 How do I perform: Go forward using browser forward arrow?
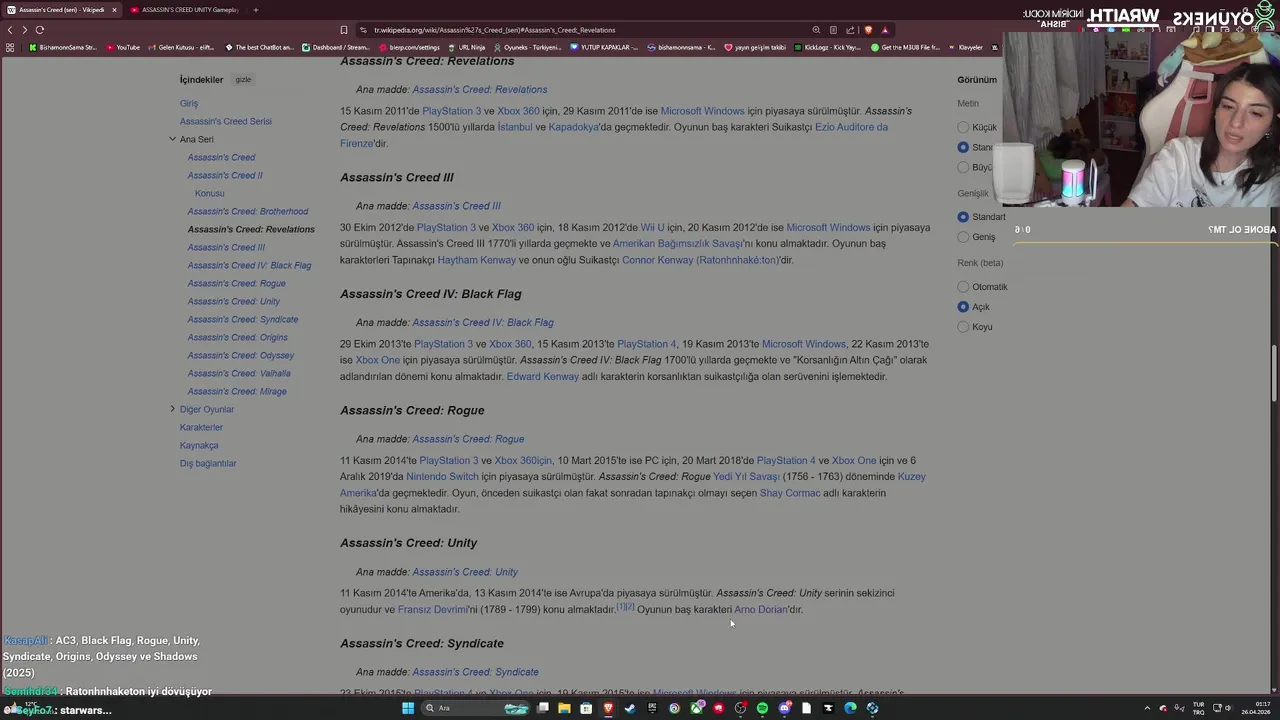(24, 30)
